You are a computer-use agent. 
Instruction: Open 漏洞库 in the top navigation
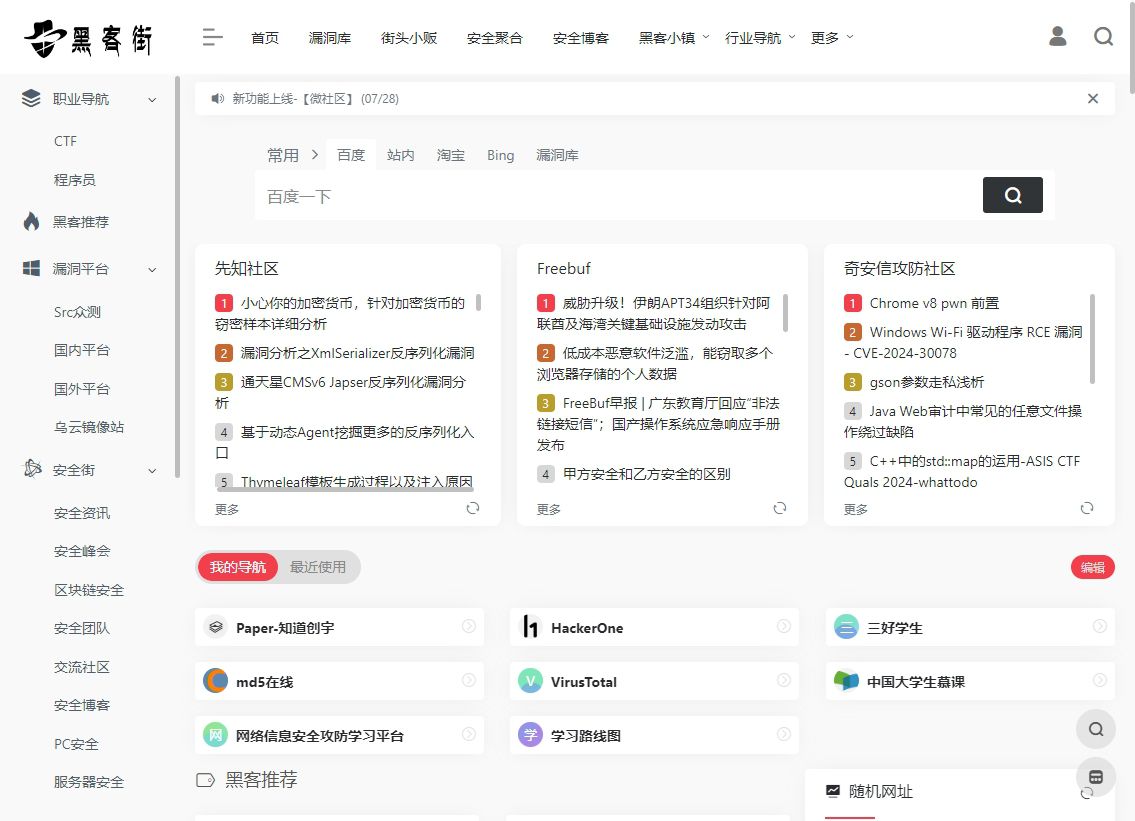click(x=330, y=38)
